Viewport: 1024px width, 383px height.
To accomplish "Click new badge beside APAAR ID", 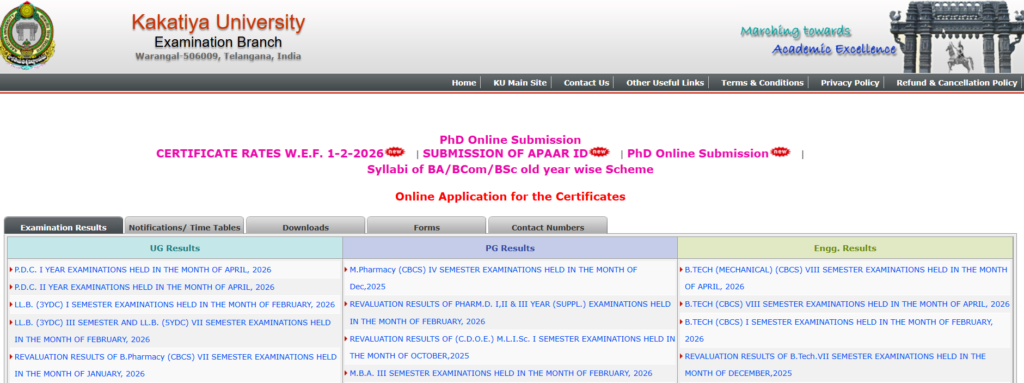I will point(600,152).
